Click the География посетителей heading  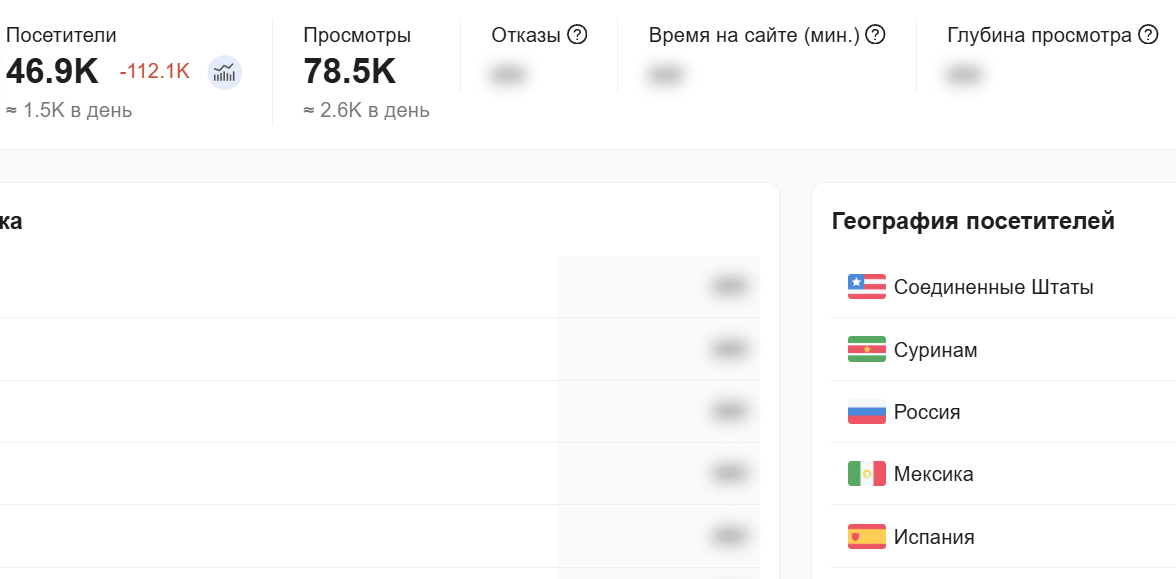tap(973, 221)
